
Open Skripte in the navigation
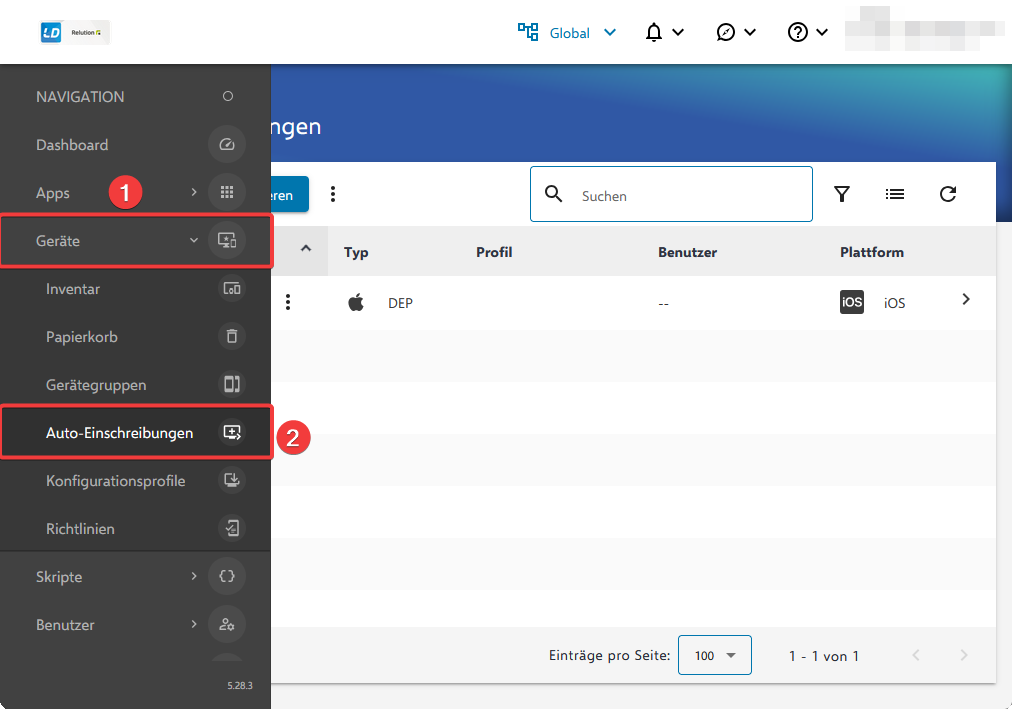59,577
